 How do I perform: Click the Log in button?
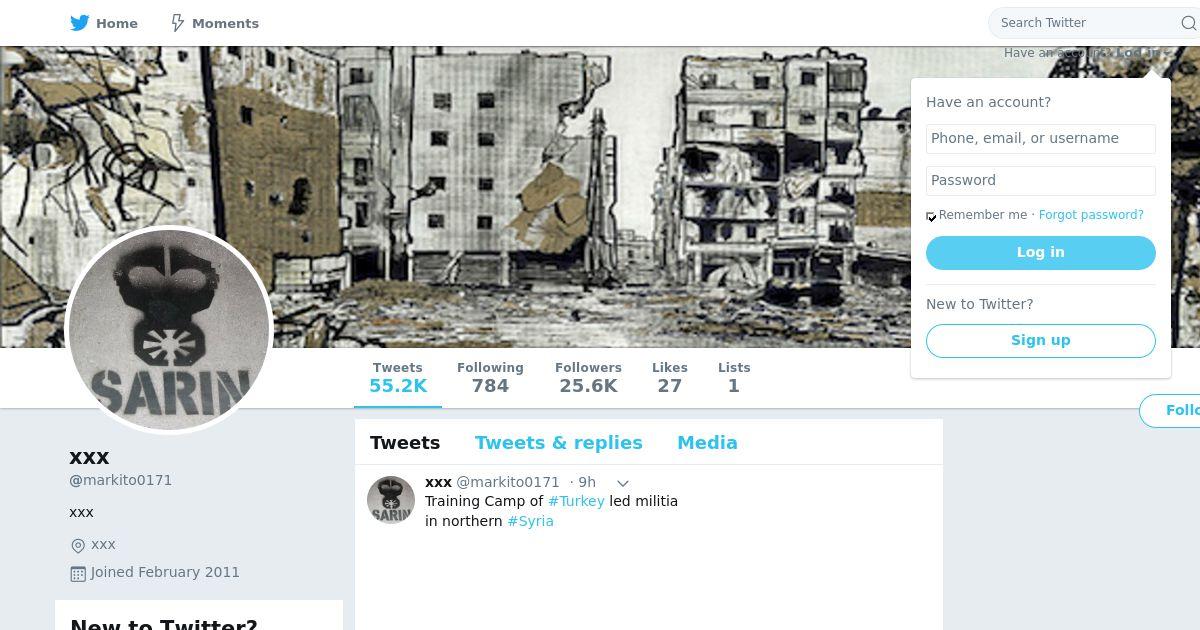pyautogui.click(x=1041, y=253)
